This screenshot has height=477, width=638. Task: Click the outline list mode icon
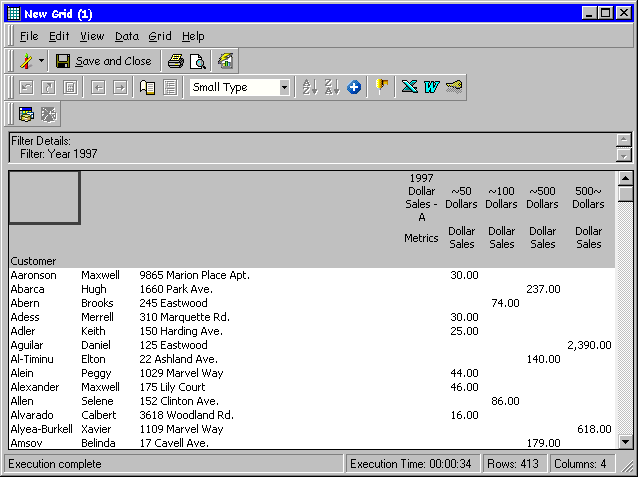(x=170, y=87)
